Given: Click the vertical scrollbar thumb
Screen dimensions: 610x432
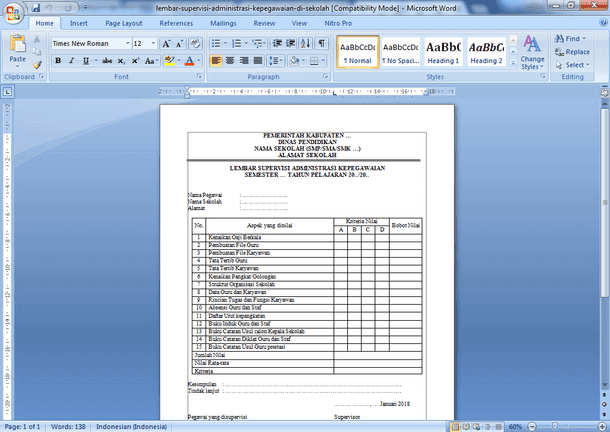Looking at the screenshot, I should 605,202.
